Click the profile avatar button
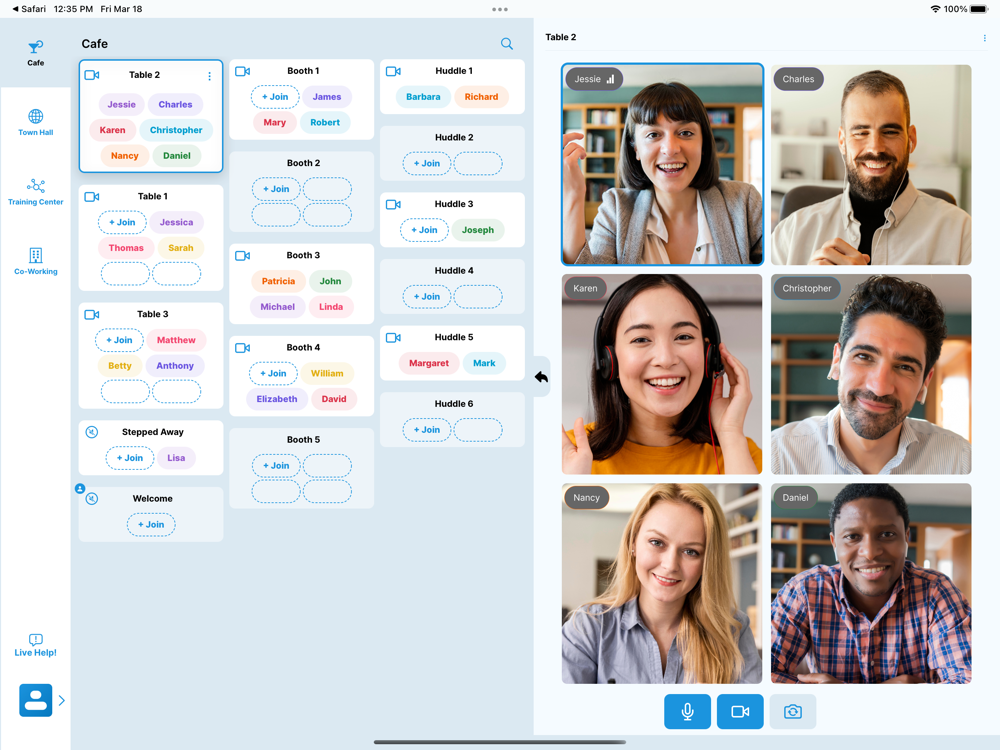The height and width of the screenshot is (750, 1000). click(36, 700)
